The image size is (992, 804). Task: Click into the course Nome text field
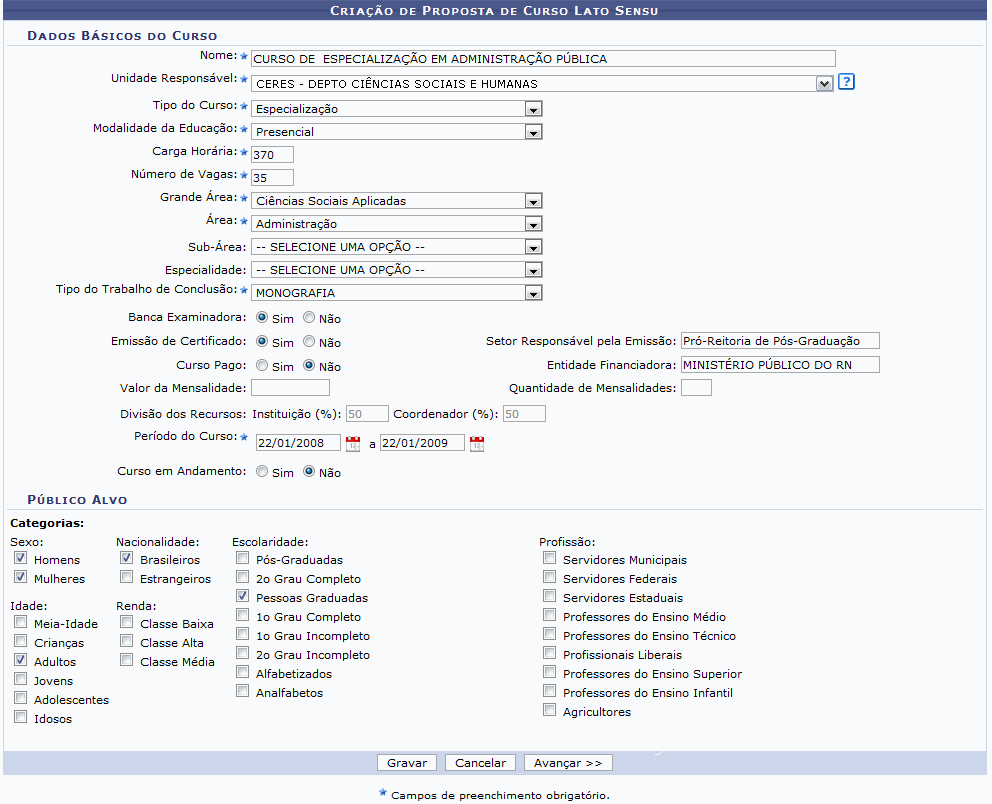coord(542,59)
